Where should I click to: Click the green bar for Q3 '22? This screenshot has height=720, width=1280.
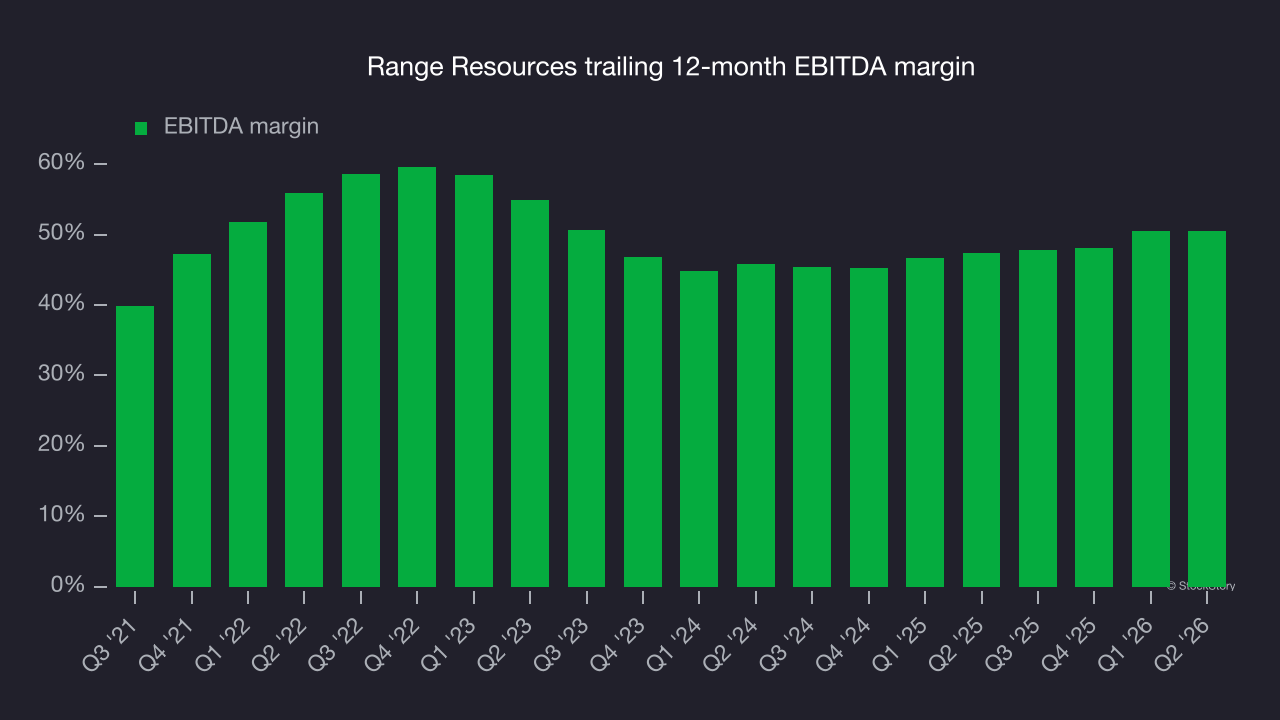tap(361, 380)
